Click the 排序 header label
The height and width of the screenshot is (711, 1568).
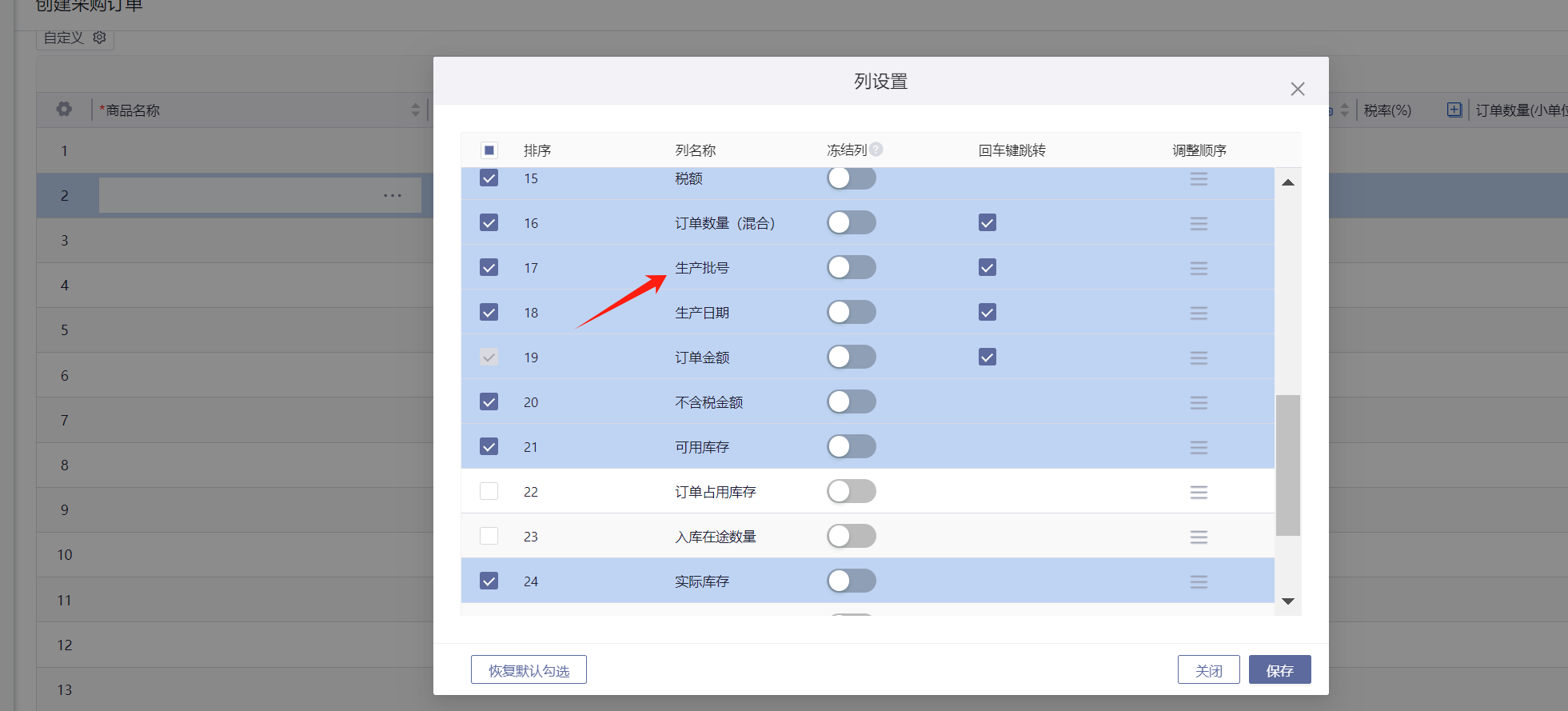coord(537,150)
